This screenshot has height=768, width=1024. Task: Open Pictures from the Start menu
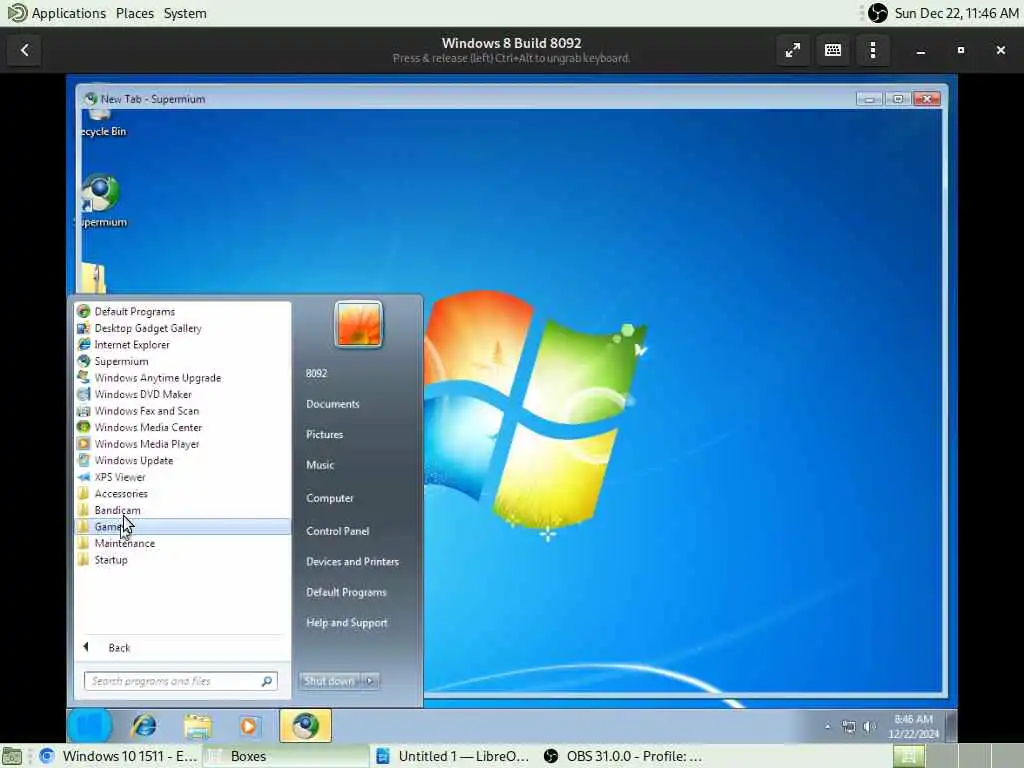(x=325, y=434)
